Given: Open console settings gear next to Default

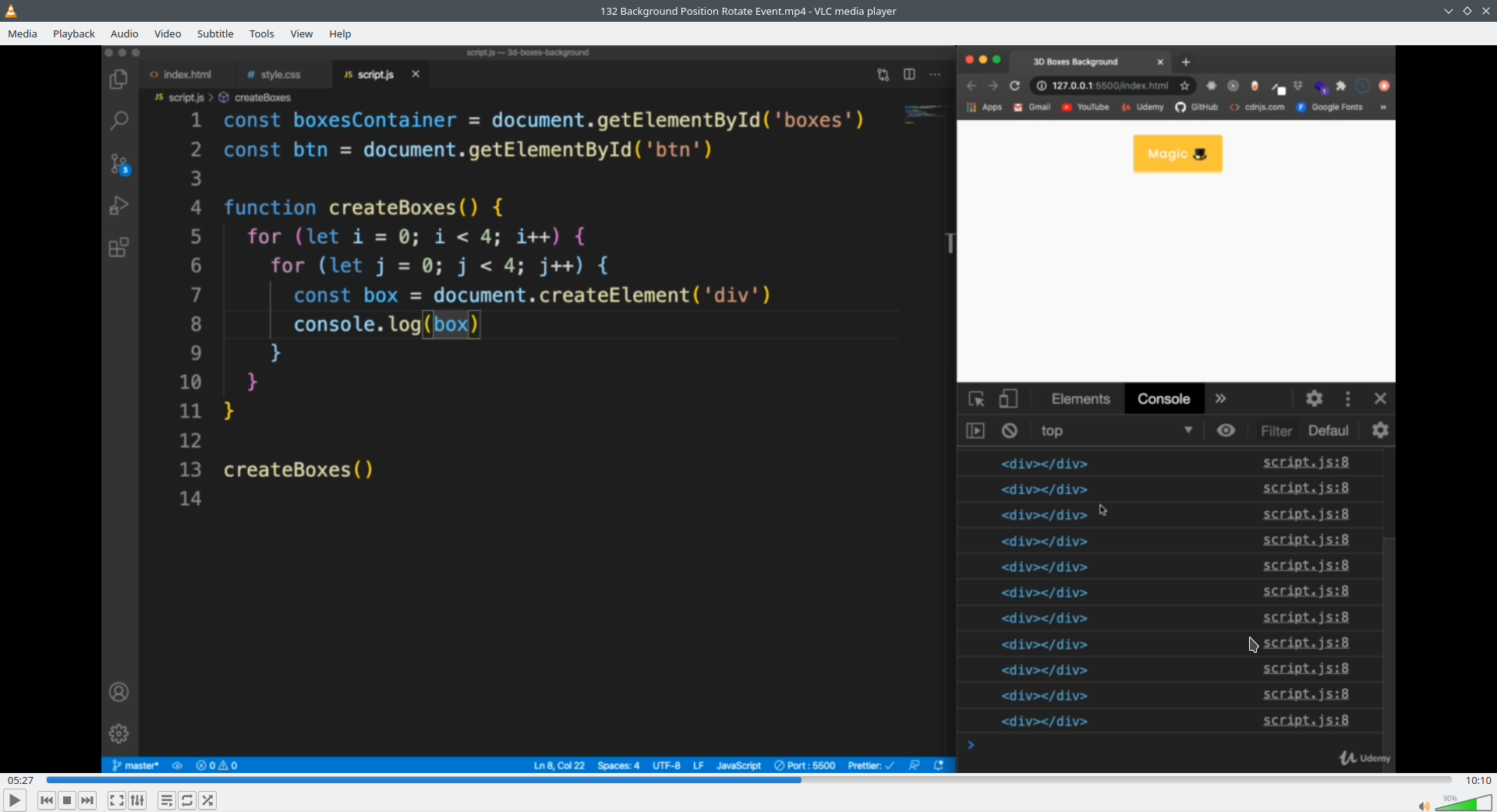Looking at the screenshot, I should point(1380,431).
